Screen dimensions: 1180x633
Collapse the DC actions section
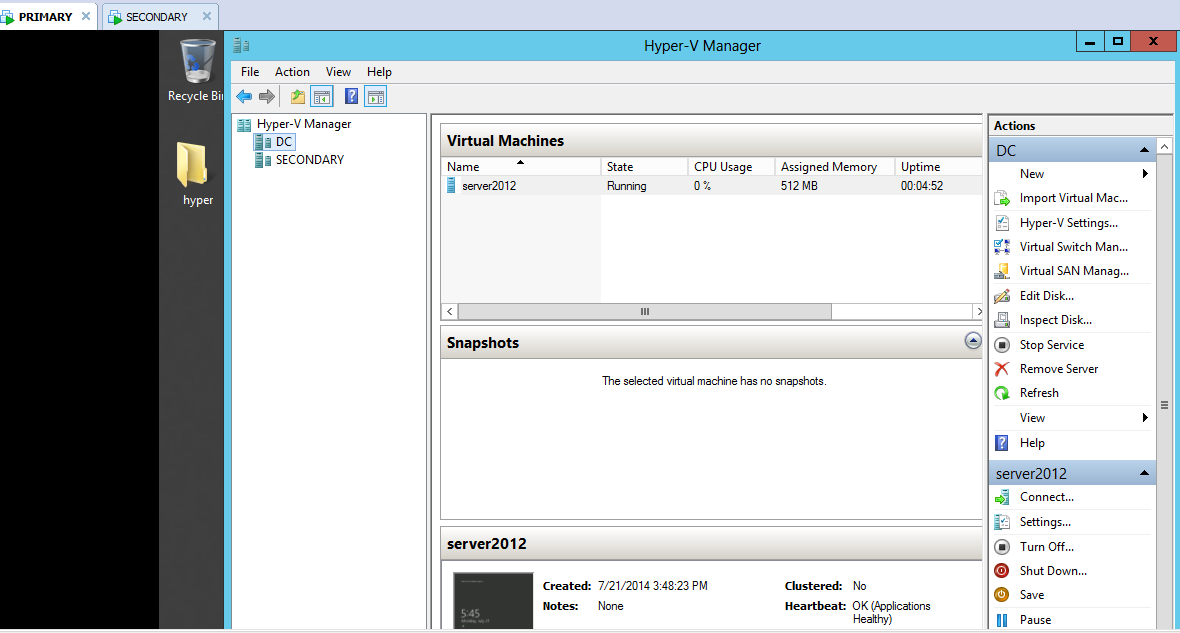coord(1144,150)
